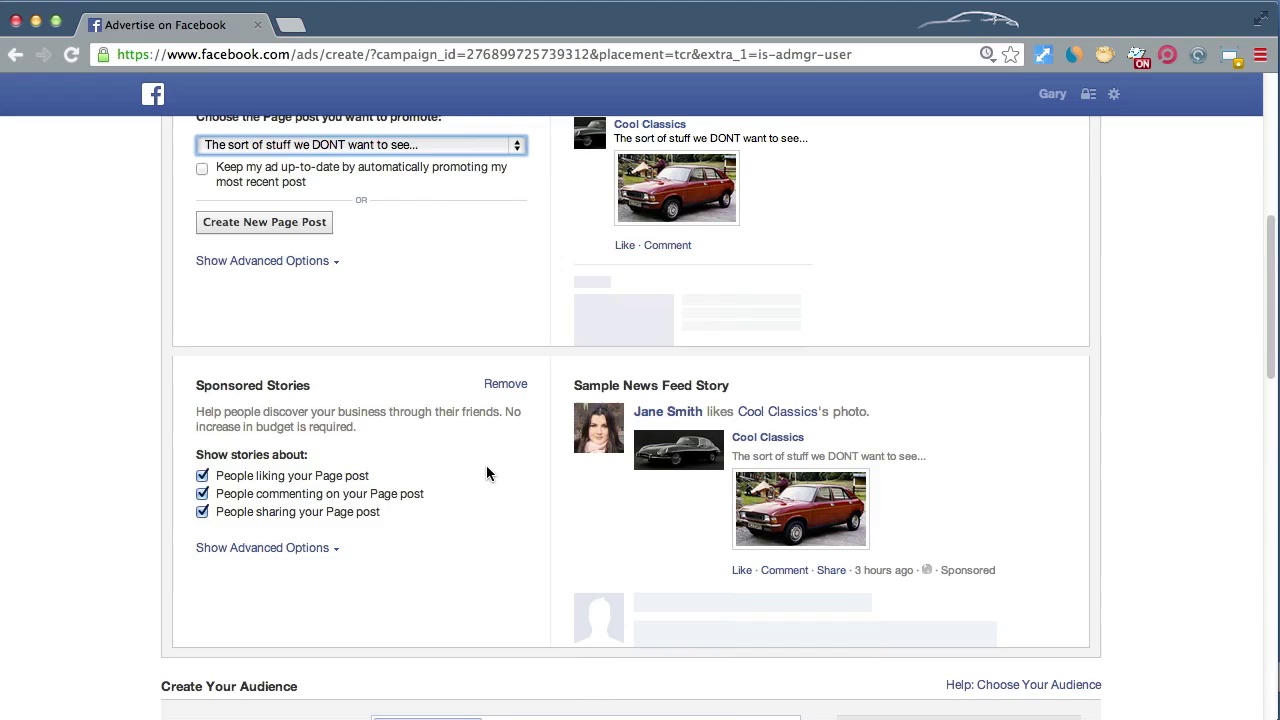Click the Create New Page Post button
1280x720 pixels.
pos(264,222)
